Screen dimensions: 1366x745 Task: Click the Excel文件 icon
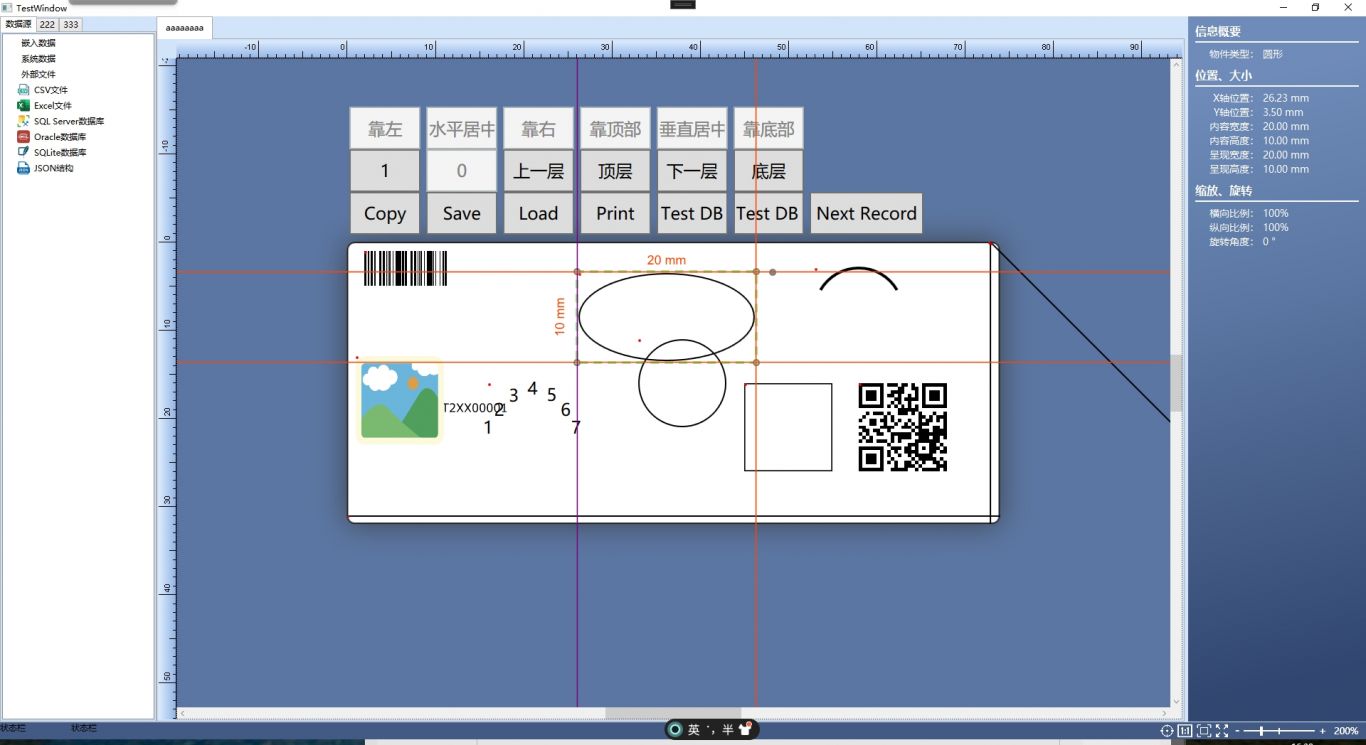[23, 105]
